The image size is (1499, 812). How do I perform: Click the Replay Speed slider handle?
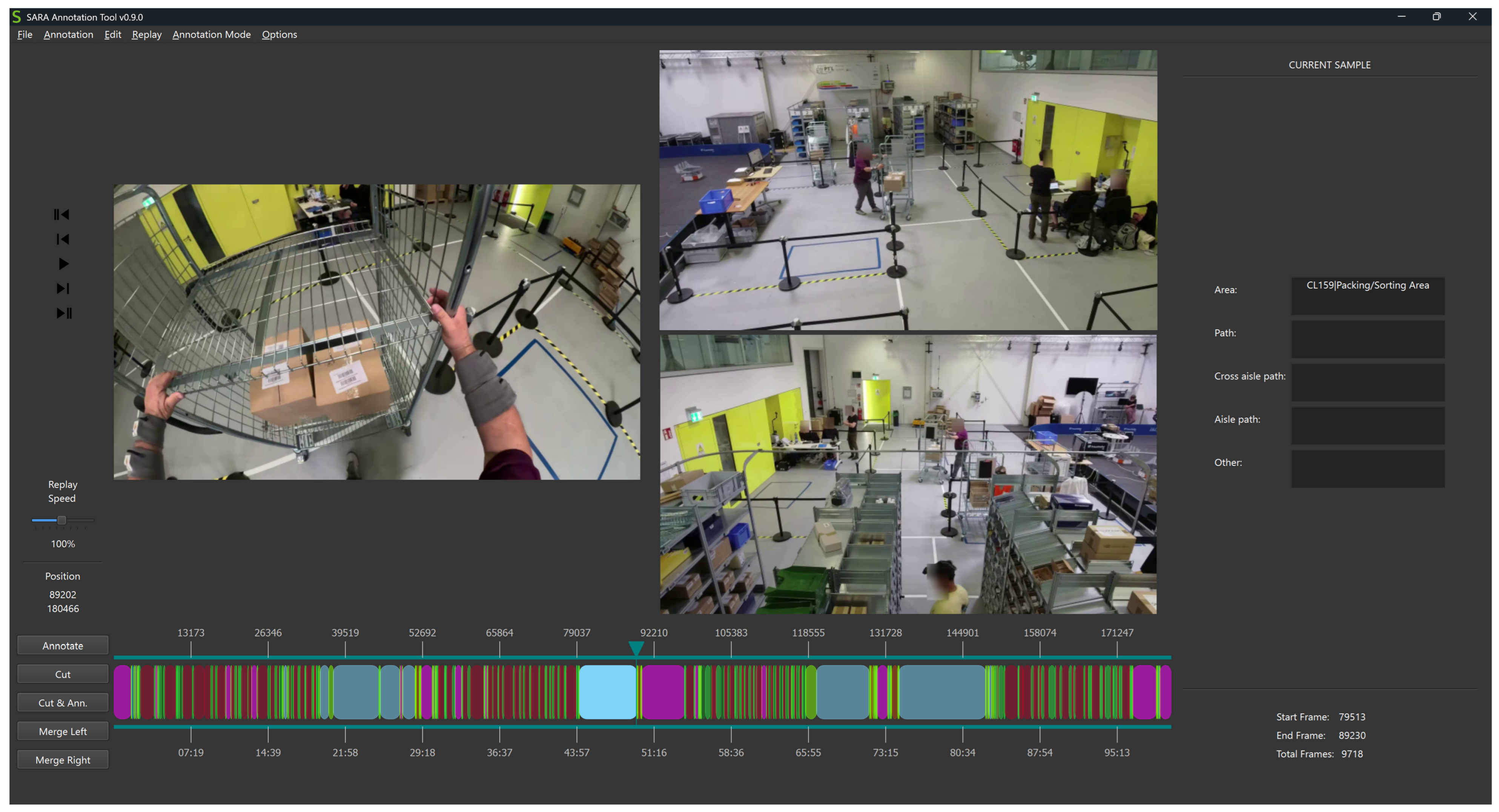pos(61,520)
